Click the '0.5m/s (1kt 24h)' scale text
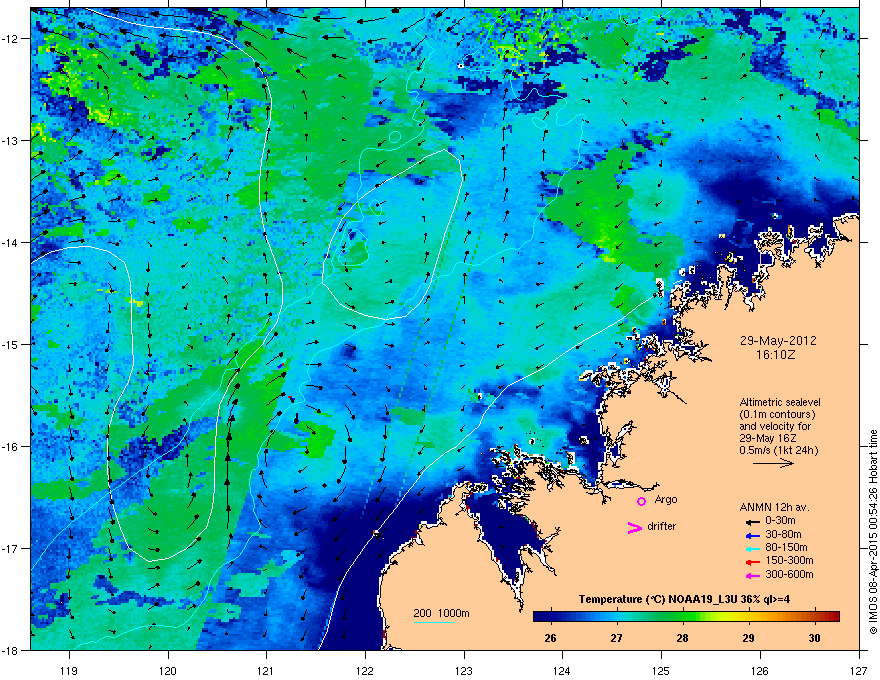Viewport: 880px width, 680px height. (x=778, y=451)
